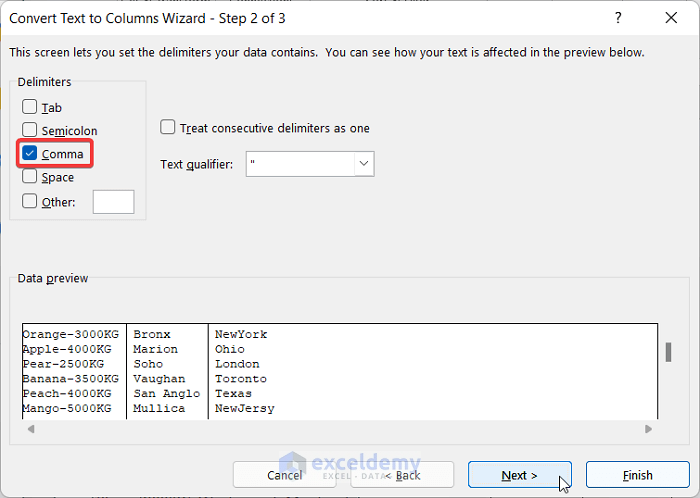This screenshot has height=498, width=700.
Task: Click the Finish button
Action: (637, 475)
